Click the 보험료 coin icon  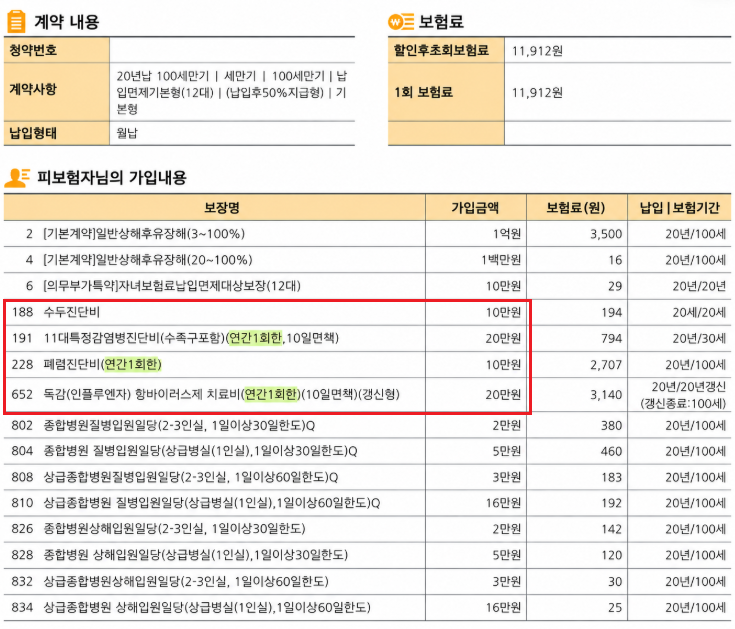tap(401, 22)
